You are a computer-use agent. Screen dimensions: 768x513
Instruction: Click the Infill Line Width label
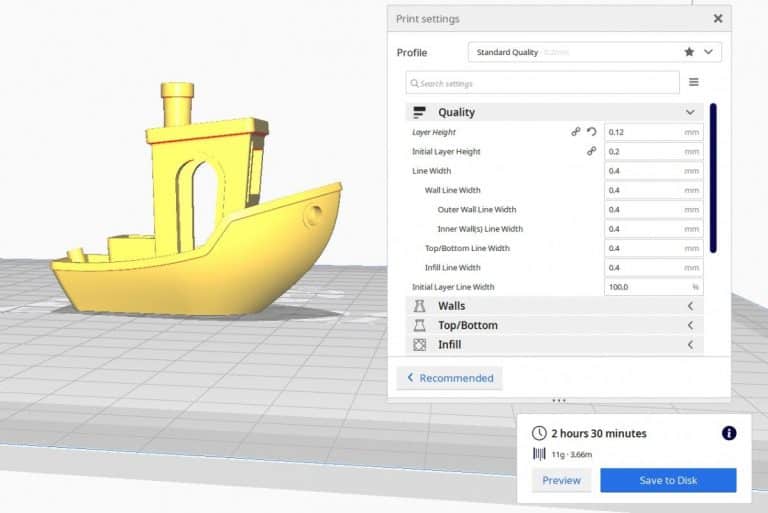[x=452, y=268]
